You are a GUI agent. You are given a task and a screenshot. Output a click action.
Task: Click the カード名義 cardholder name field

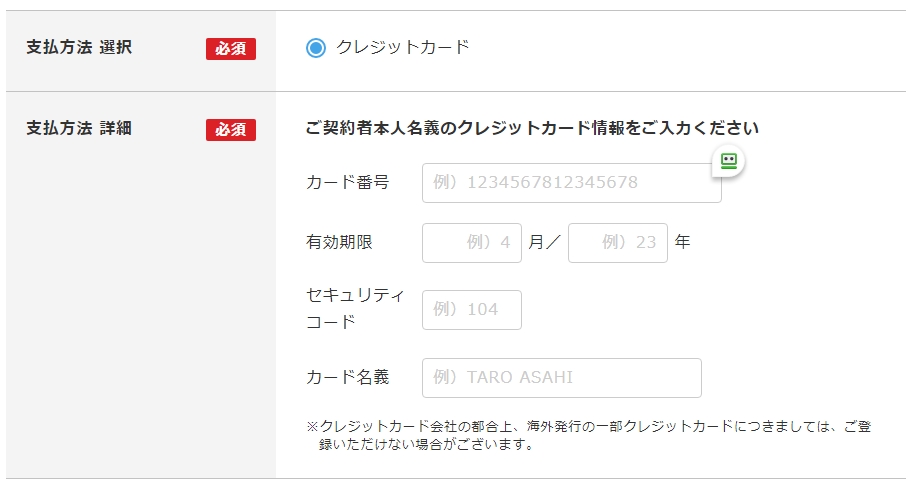(x=561, y=378)
